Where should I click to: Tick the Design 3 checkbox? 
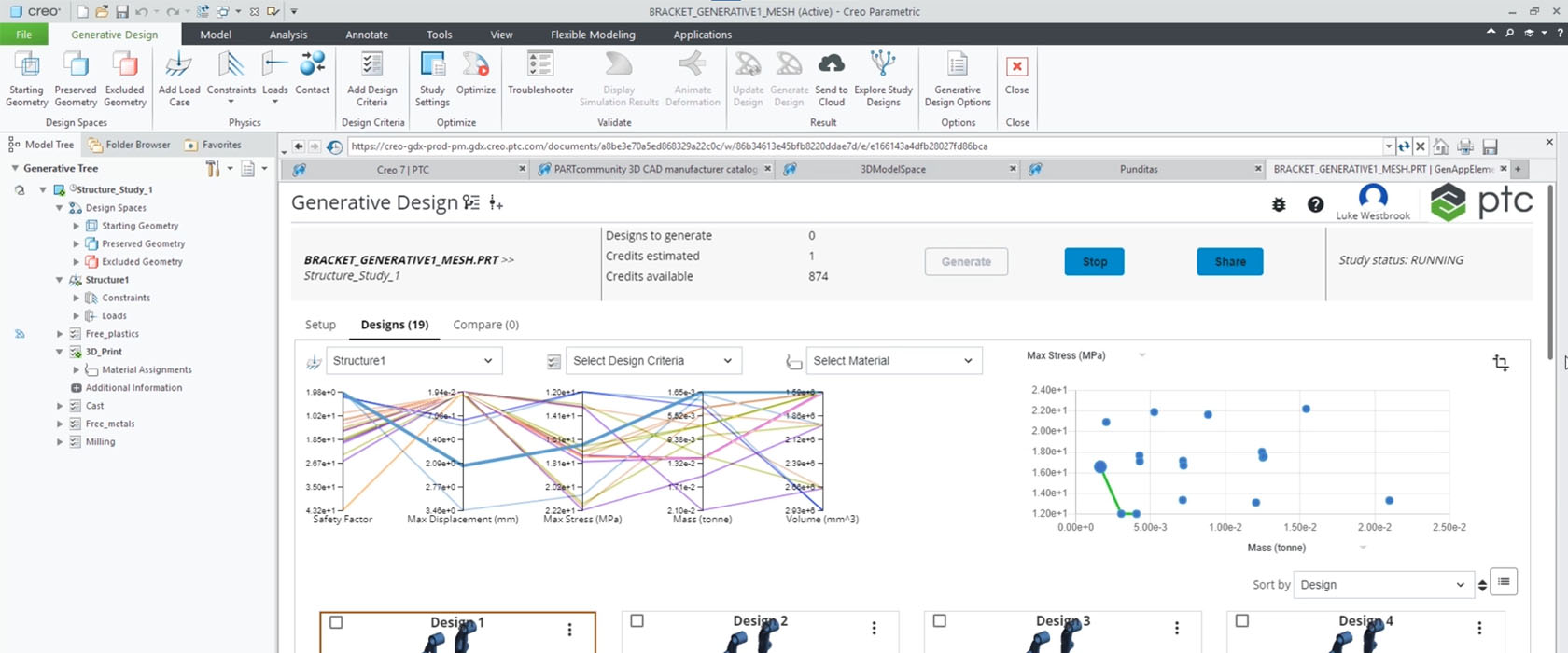(x=939, y=620)
